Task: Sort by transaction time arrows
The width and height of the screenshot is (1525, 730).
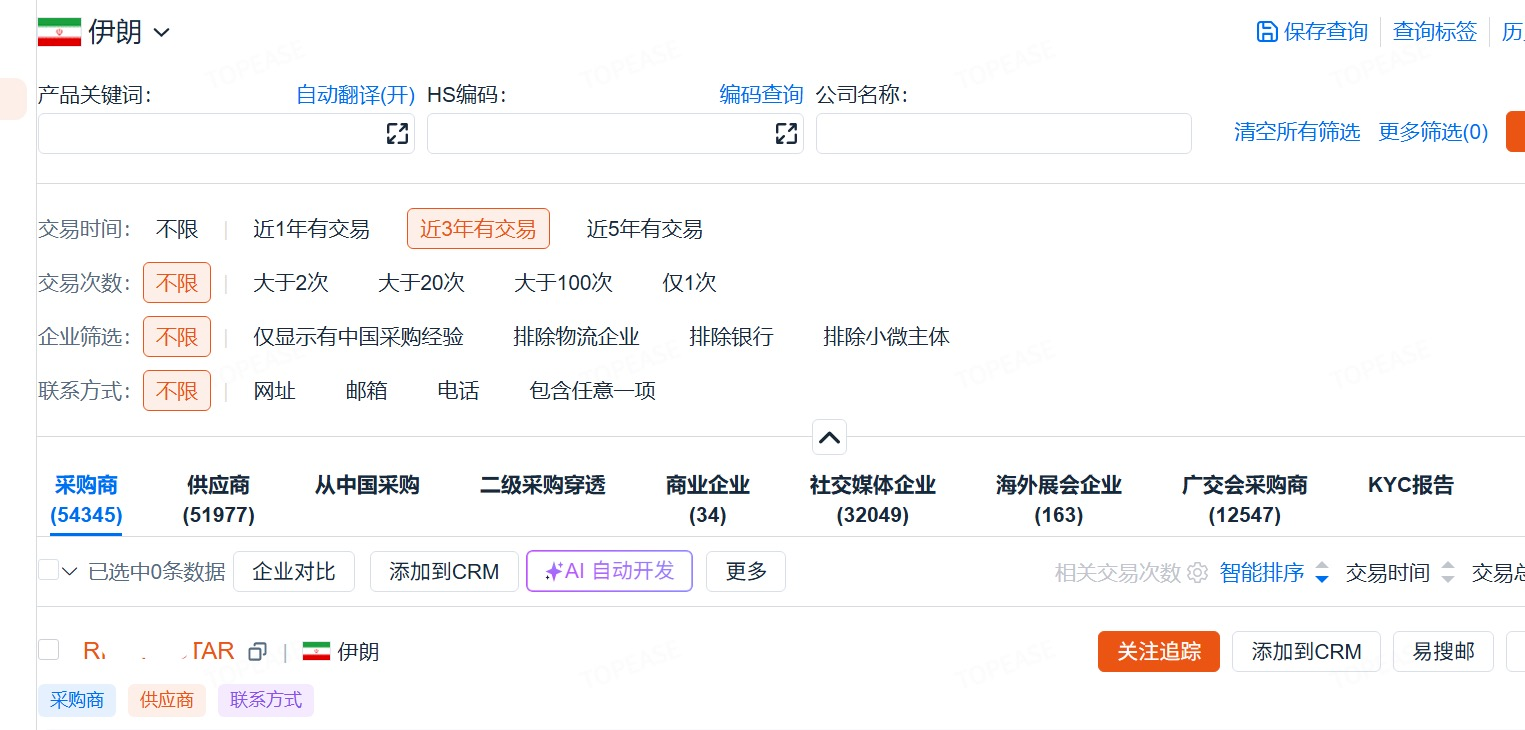Action: click(1448, 573)
